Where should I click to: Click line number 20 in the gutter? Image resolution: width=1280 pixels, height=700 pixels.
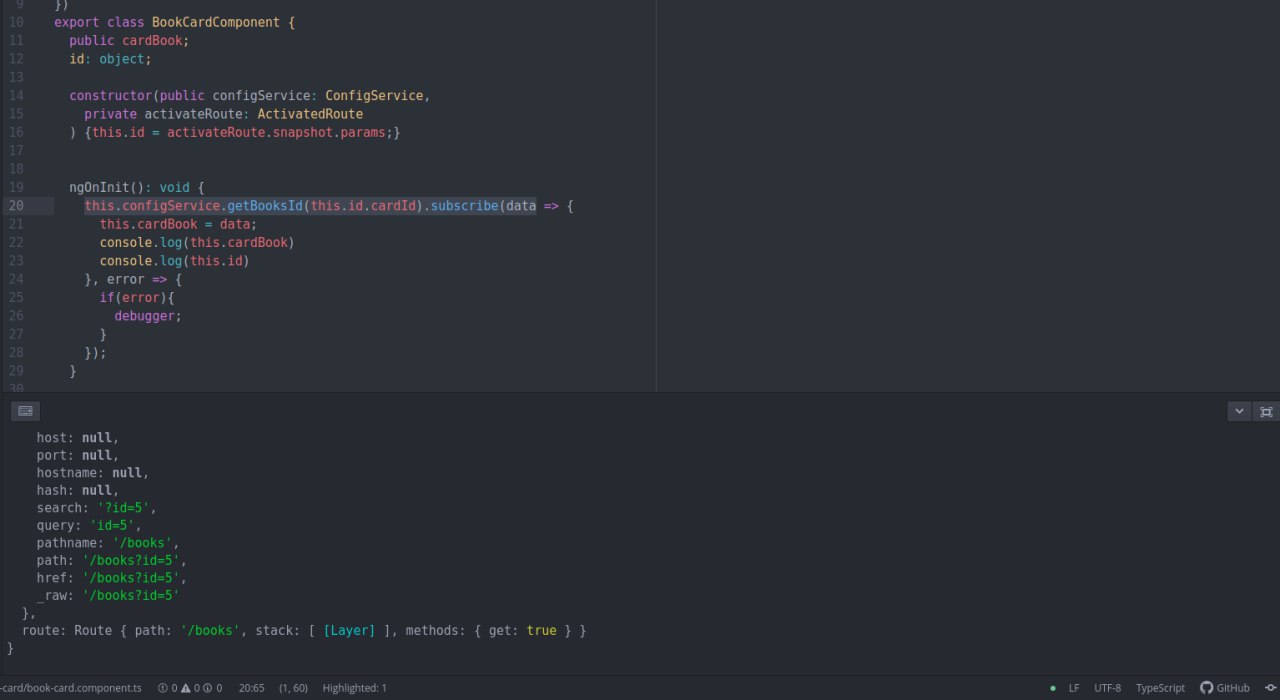(x=16, y=206)
